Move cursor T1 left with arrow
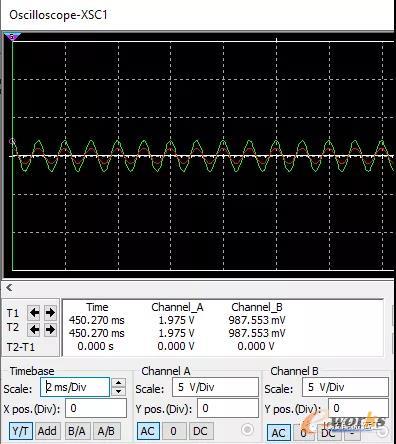Screen dimensions: 396x444 pos(34,313)
